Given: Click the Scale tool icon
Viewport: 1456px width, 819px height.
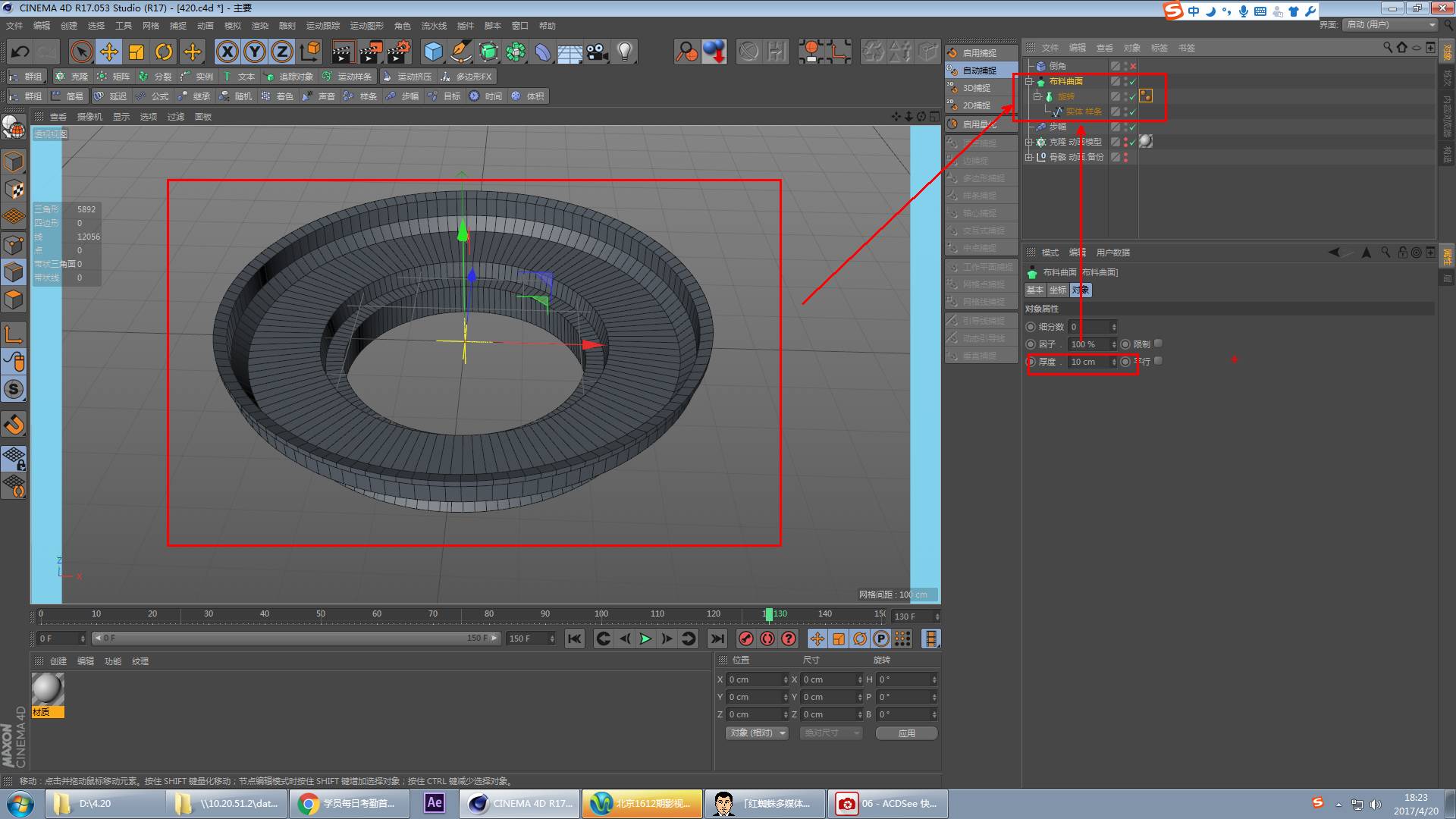Looking at the screenshot, I should pyautogui.click(x=136, y=52).
